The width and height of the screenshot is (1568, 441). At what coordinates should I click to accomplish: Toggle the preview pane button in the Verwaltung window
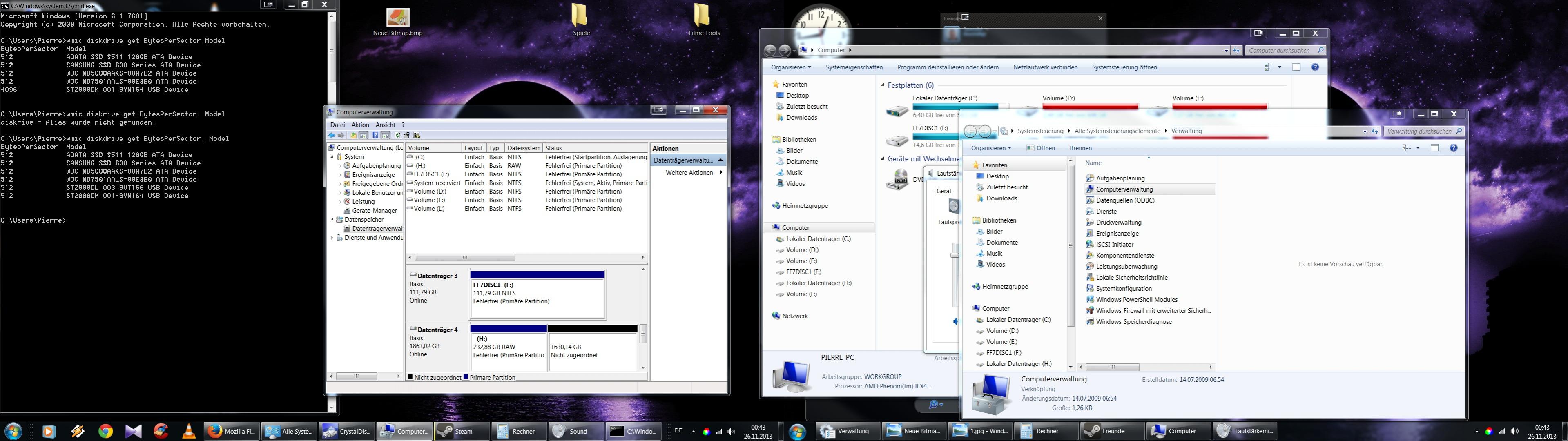1435,148
